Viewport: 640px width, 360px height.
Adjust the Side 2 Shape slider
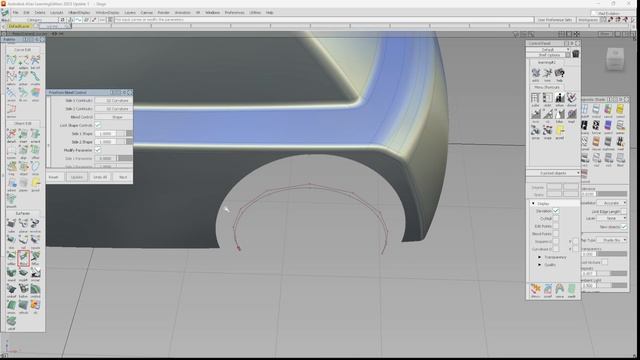click(125, 142)
